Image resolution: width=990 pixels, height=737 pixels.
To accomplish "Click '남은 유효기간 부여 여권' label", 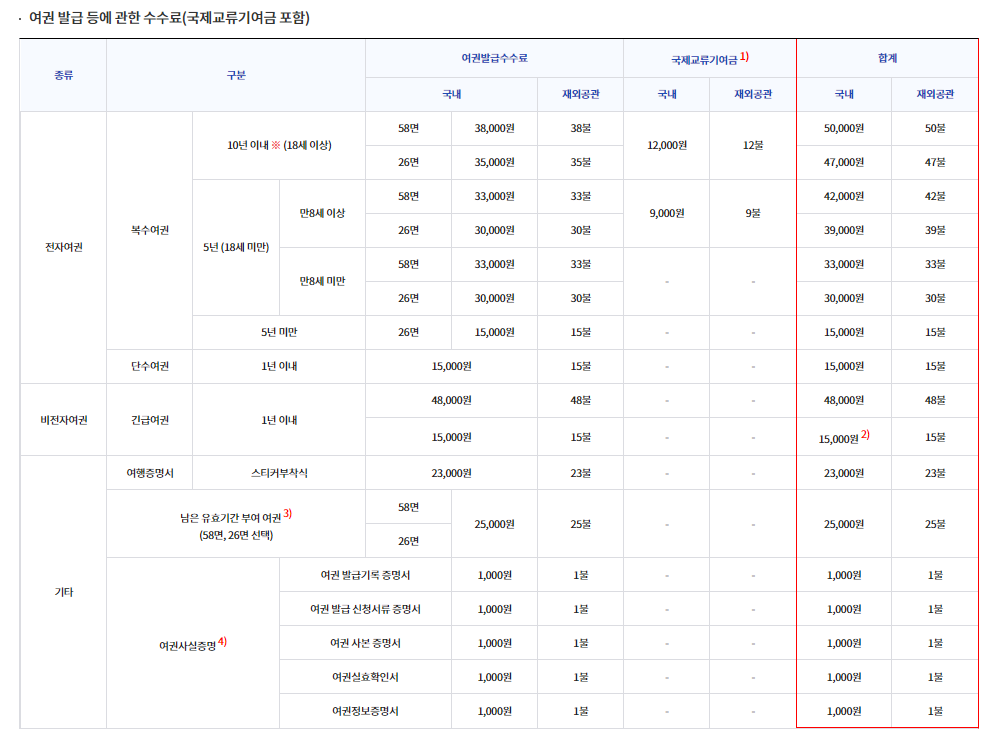I will pyautogui.click(x=230, y=518).
